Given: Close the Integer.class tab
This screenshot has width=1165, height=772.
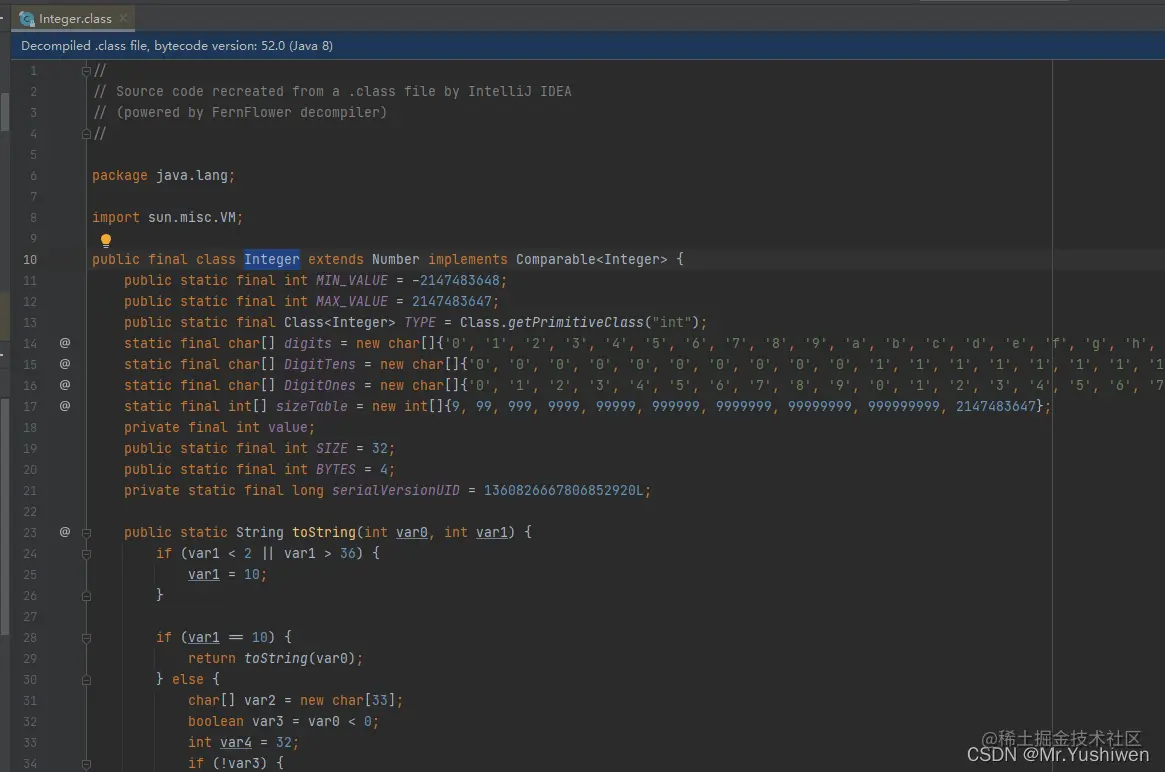Looking at the screenshot, I should coord(123,18).
